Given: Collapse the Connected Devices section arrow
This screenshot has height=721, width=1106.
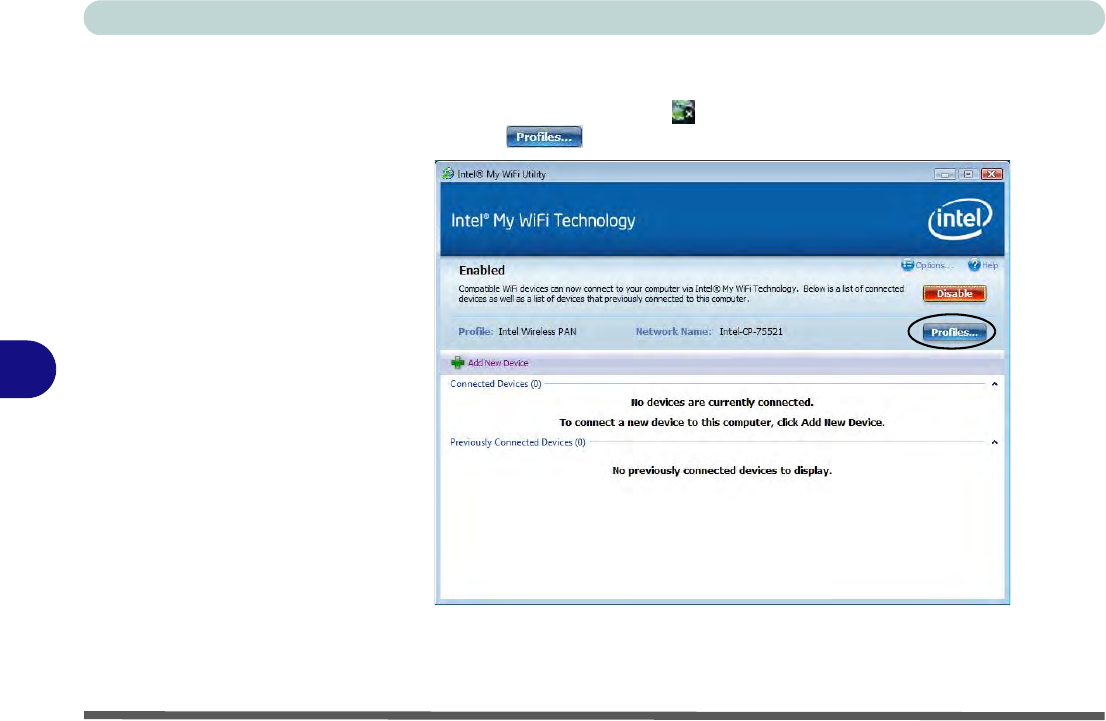Looking at the screenshot, I should (995, 384).
